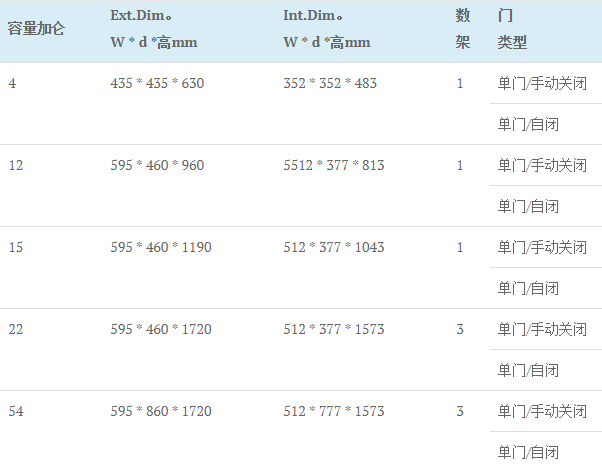The width and height of the screenshot is (602, 472).
Task: Click the 512 * 777 * 1573 cell
Action: point(333,411)
